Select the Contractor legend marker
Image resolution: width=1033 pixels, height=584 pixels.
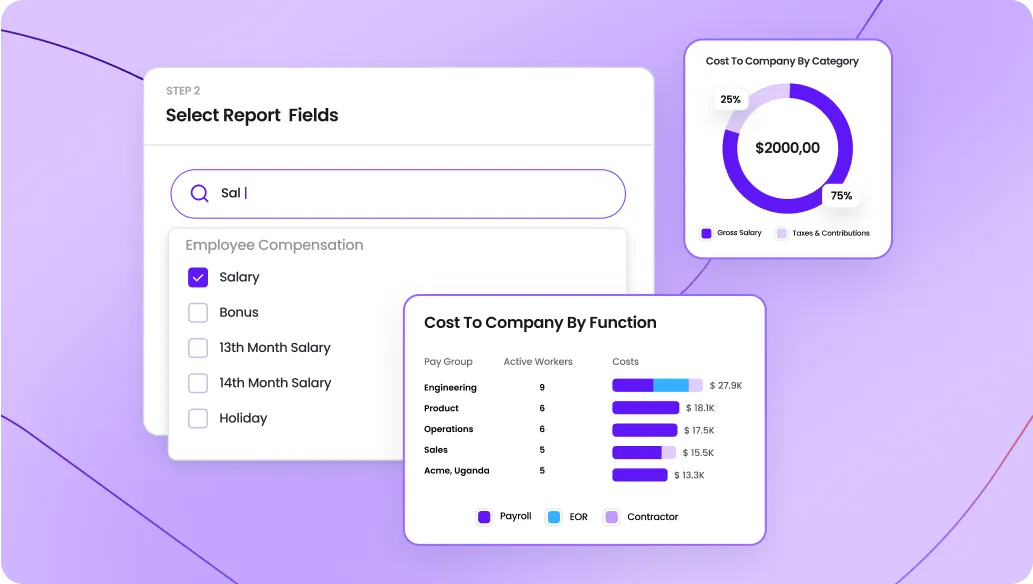[611, 516]
